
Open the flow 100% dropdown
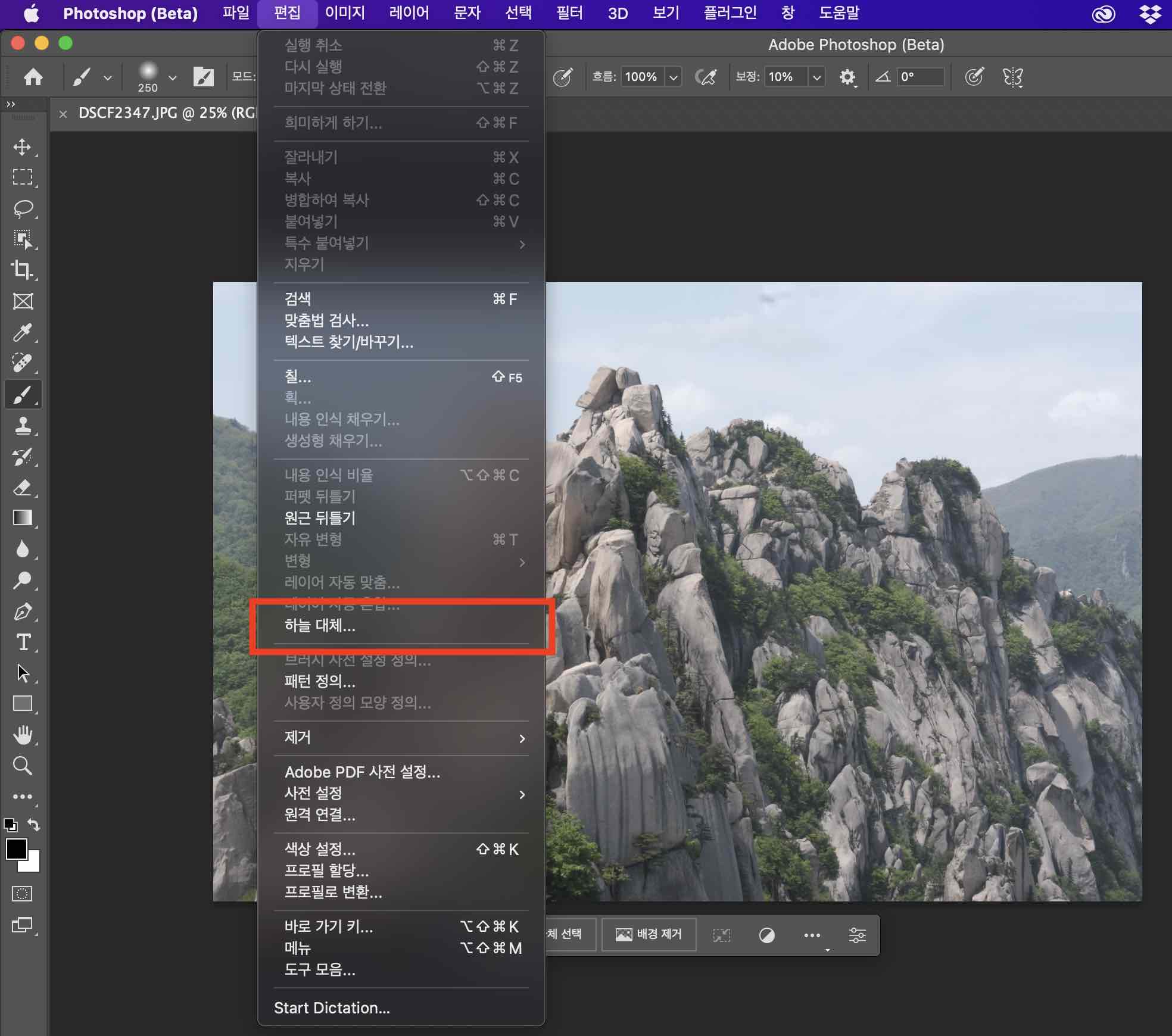pos(674,77)
